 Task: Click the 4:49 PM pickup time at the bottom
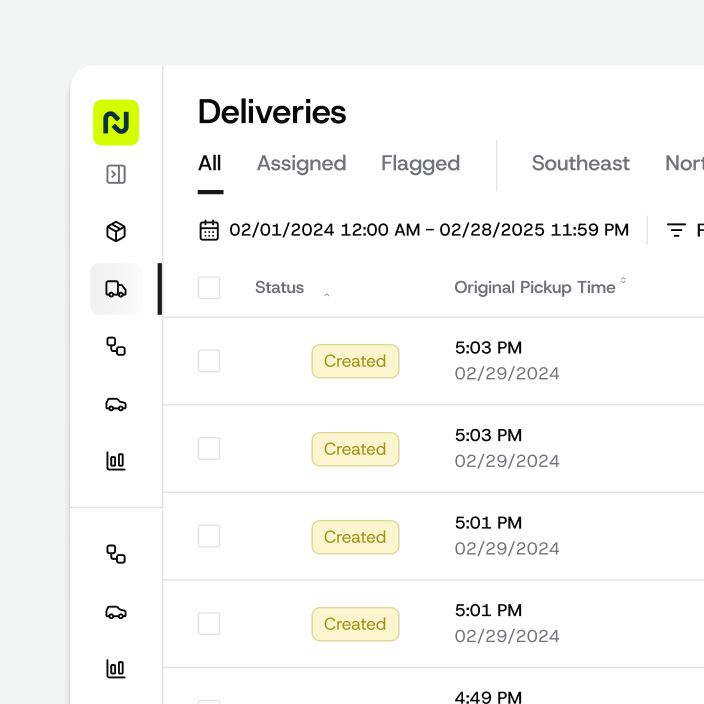pos(488,697)
